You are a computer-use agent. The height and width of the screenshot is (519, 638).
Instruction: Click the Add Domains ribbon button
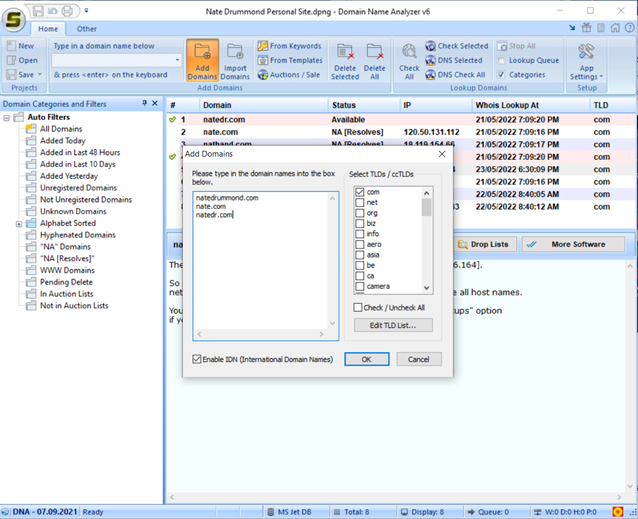pos(202,60)
